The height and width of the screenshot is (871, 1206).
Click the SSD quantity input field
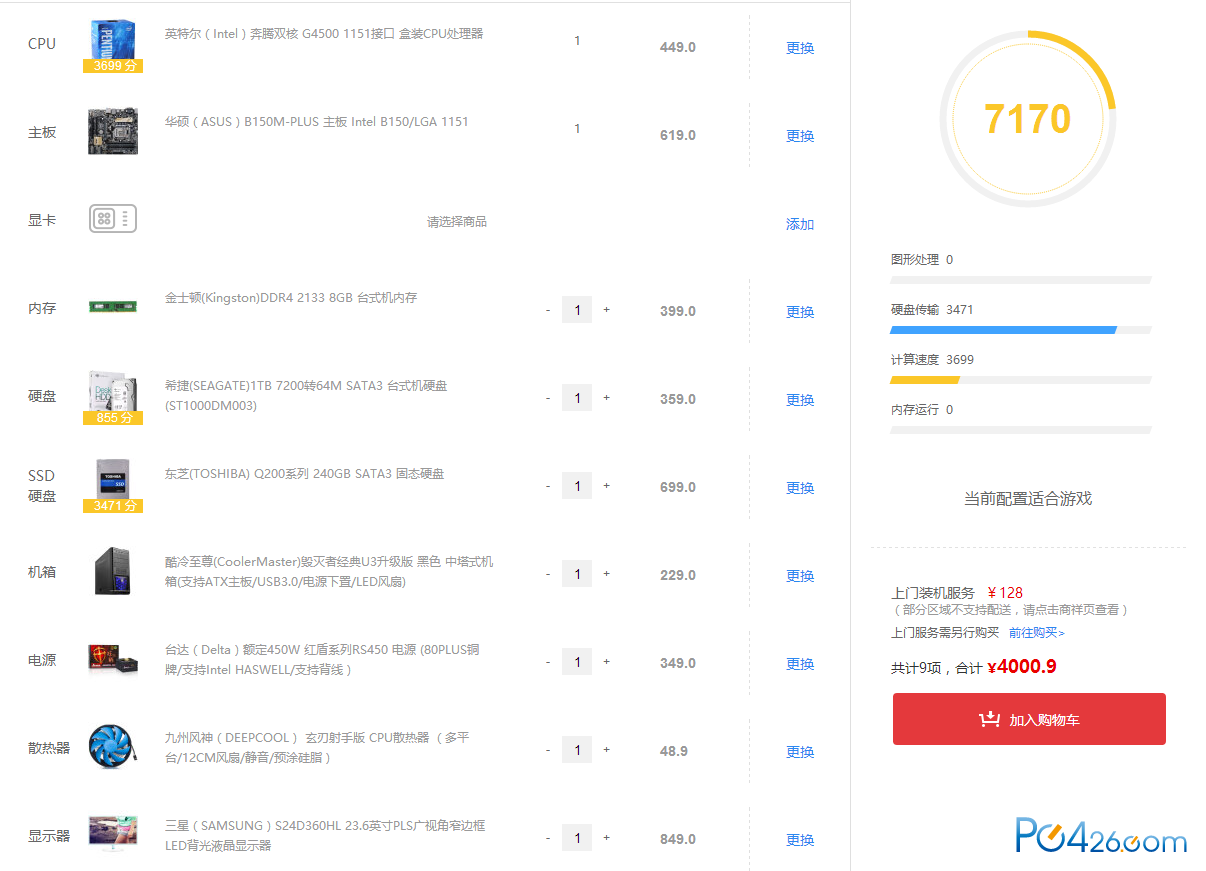[x=577, y=486]
